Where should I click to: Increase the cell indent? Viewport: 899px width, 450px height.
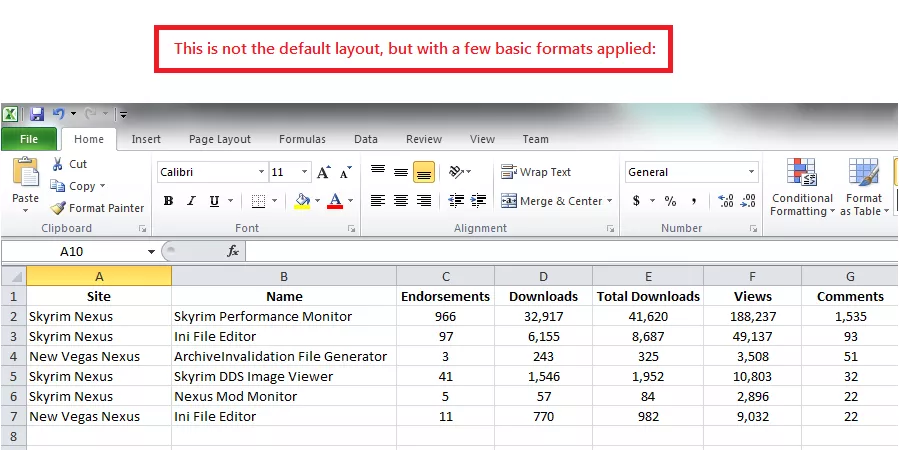click(x=478, y=201)
